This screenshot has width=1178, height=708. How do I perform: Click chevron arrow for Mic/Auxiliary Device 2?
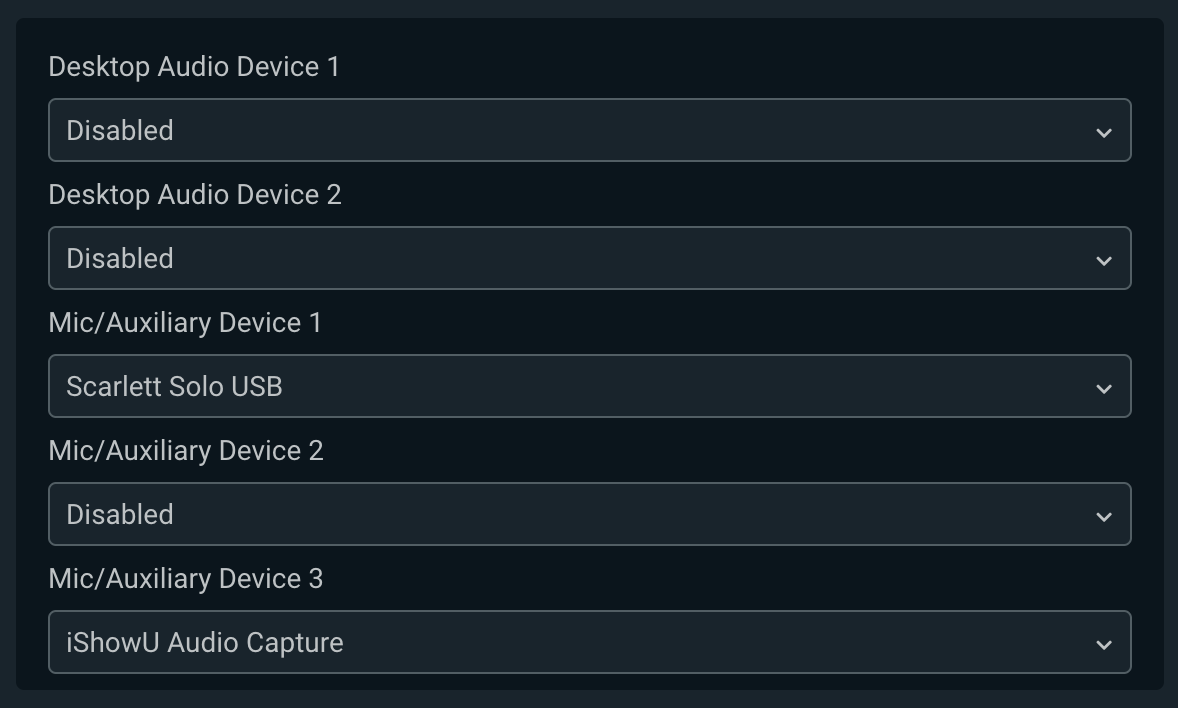(1104, 517)
